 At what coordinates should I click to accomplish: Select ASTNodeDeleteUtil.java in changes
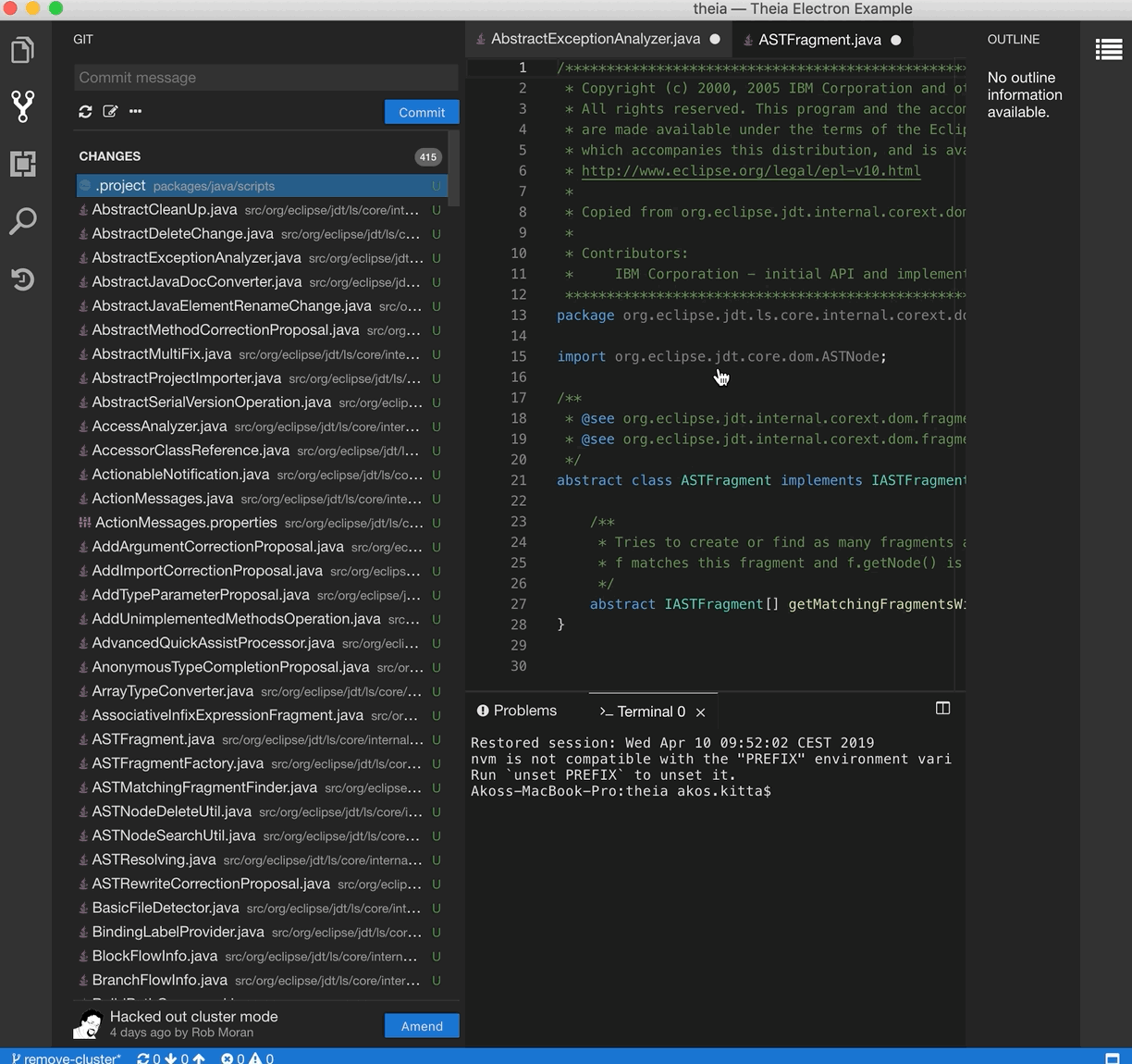click(262, 811)
